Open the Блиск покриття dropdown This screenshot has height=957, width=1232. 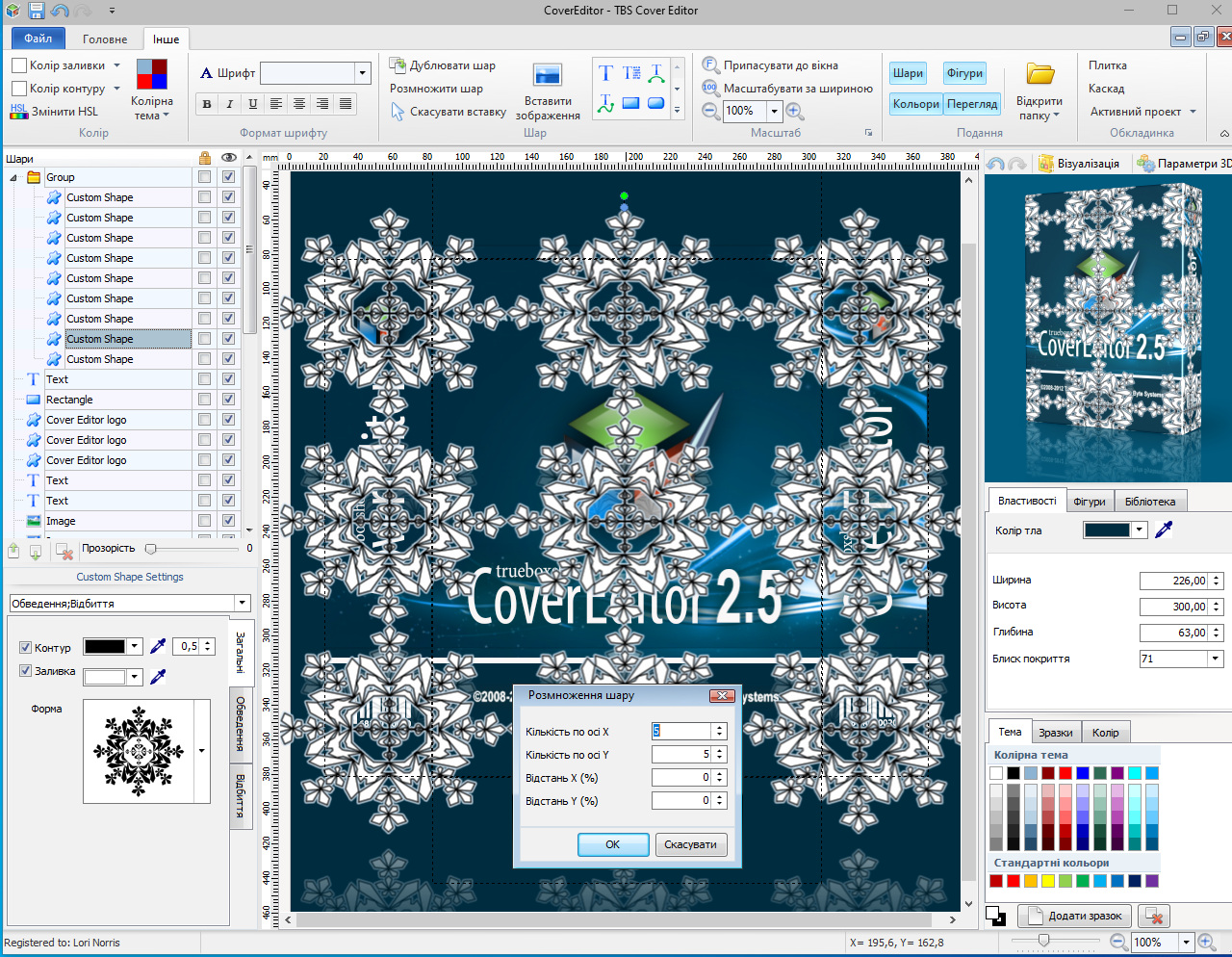[x=1216, y=659]
